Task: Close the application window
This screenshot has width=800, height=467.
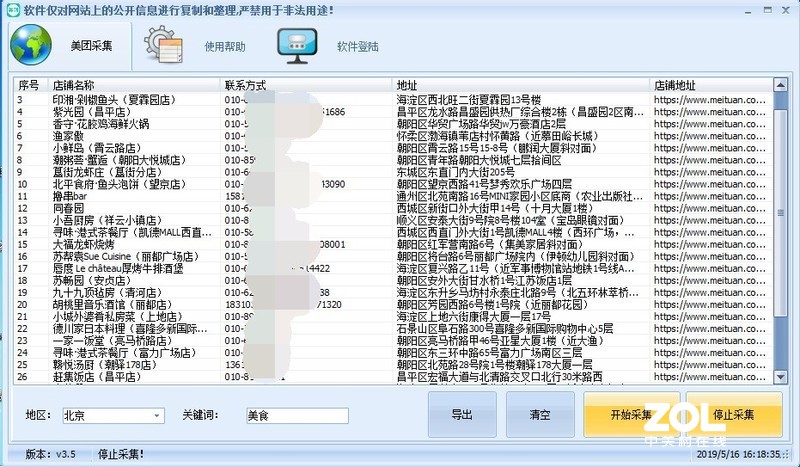Action: coord(786,10)
